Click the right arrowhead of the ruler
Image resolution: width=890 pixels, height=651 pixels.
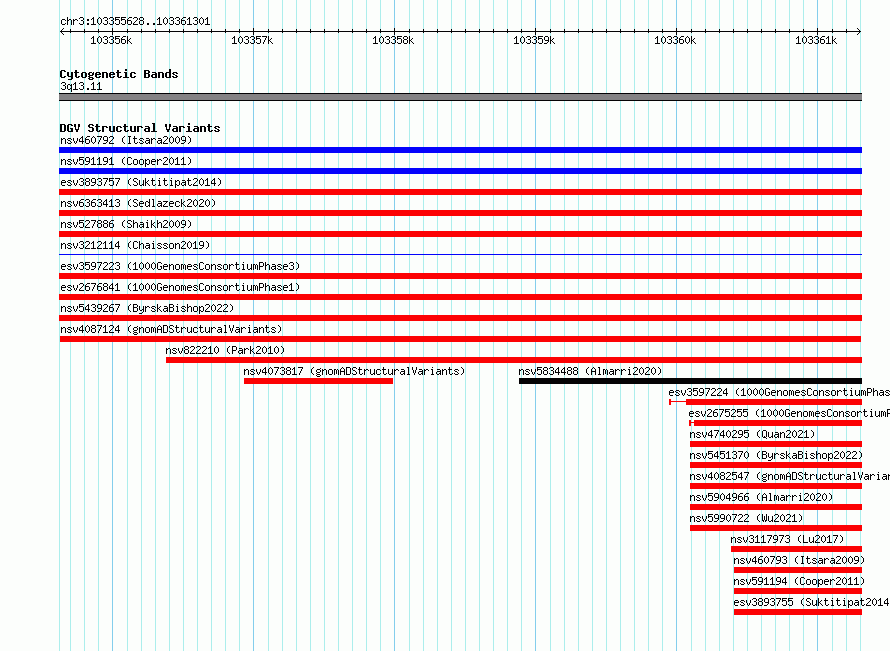pos(859,31)
